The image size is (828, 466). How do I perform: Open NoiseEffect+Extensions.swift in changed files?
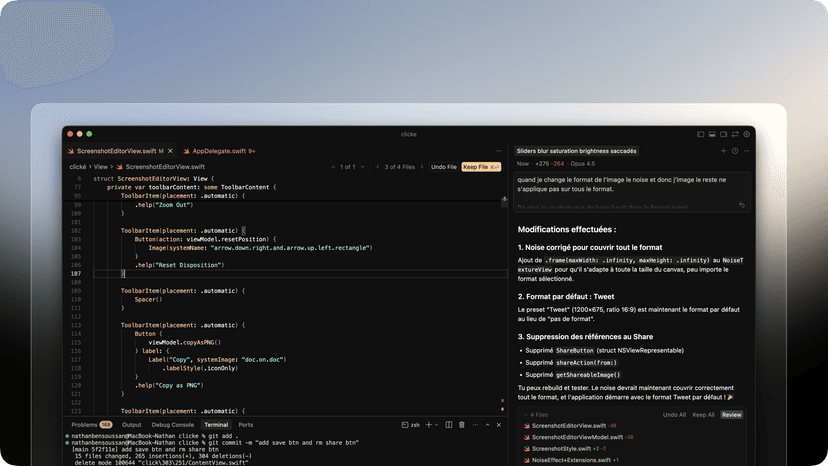click(571, 460)
